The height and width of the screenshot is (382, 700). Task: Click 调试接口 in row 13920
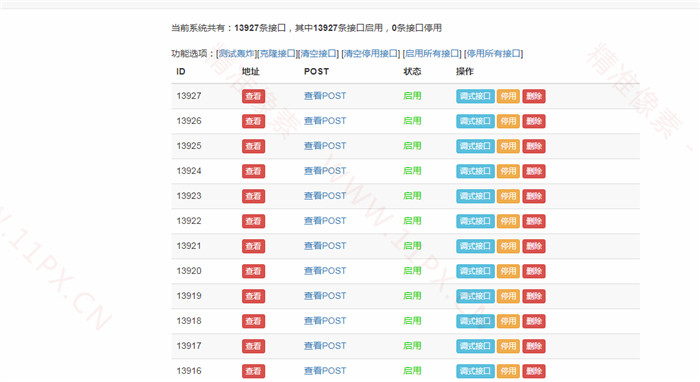pos(475,271)
